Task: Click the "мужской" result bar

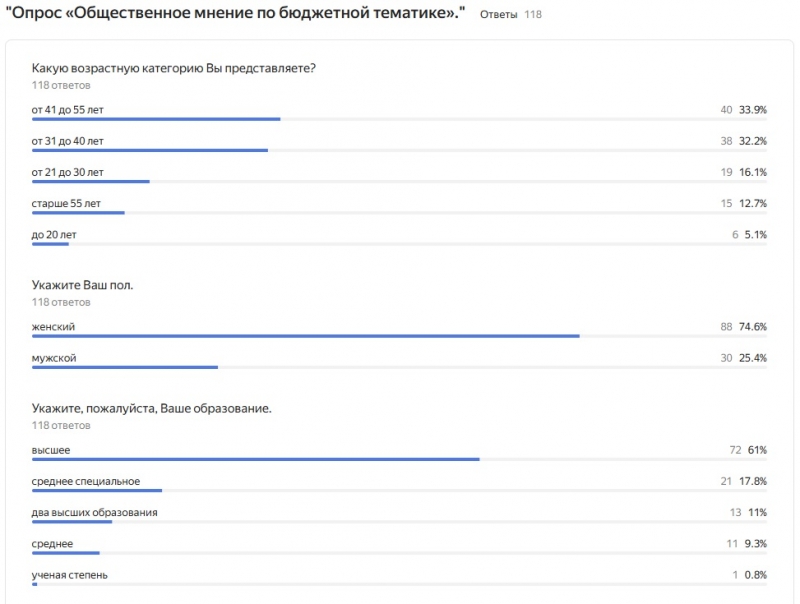Action: tap(125, 367)
